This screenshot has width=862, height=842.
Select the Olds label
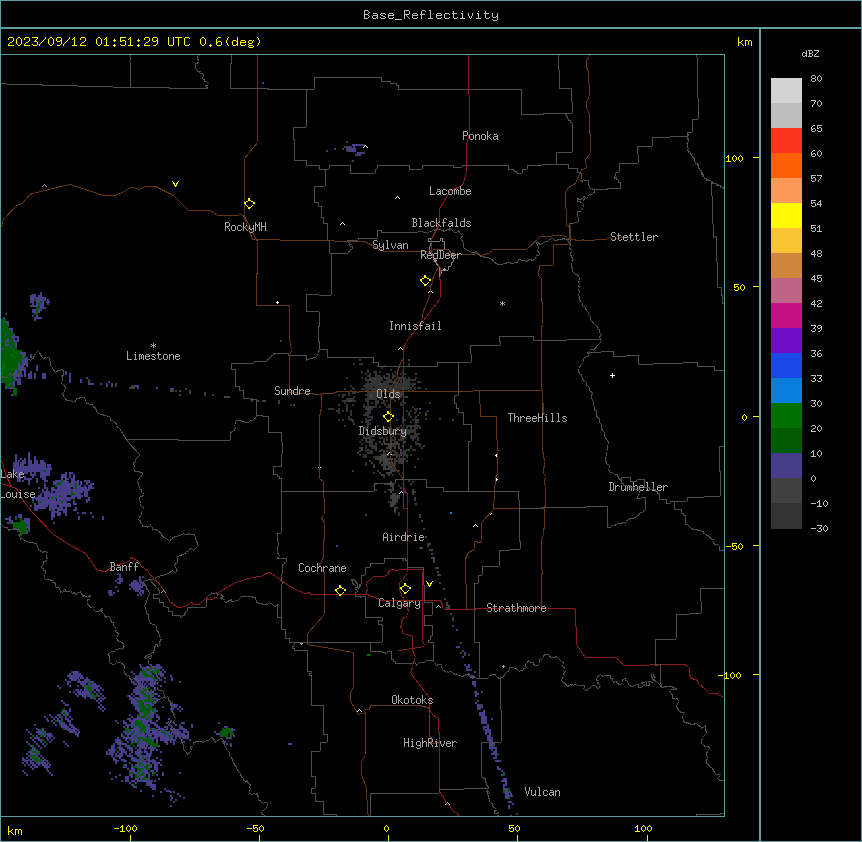click(x=388, y=394)
